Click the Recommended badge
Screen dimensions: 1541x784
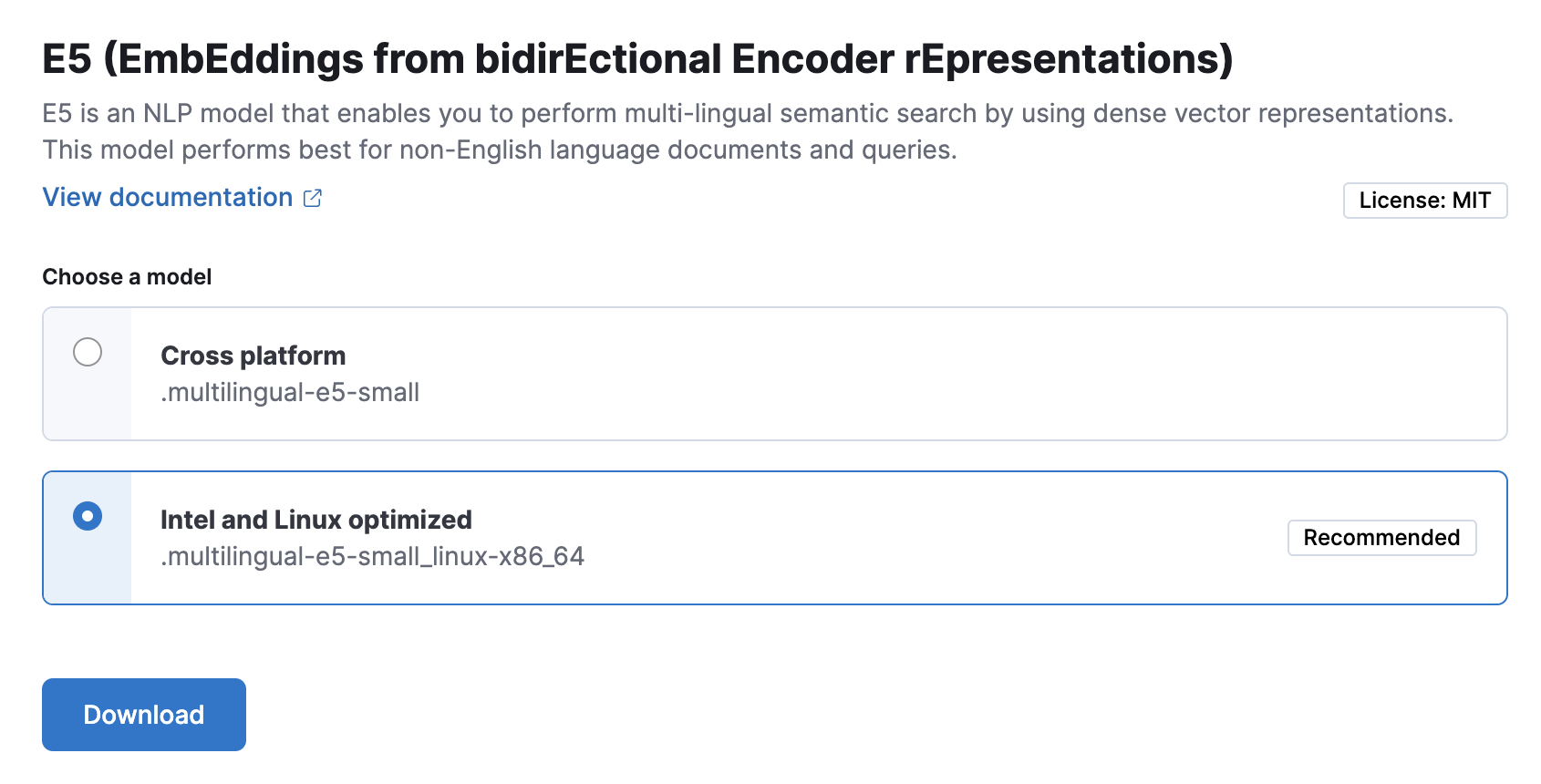1381,538
